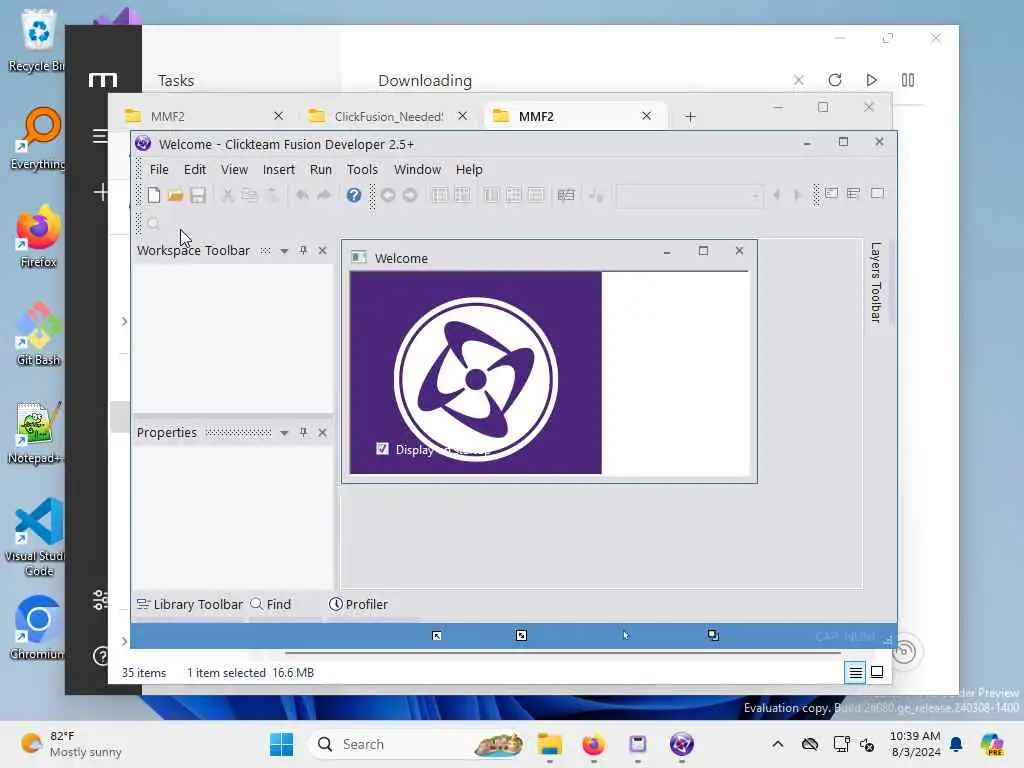Switch to the Profiler tab
This screenshot has height=768, width=1024.
(359, 605)
